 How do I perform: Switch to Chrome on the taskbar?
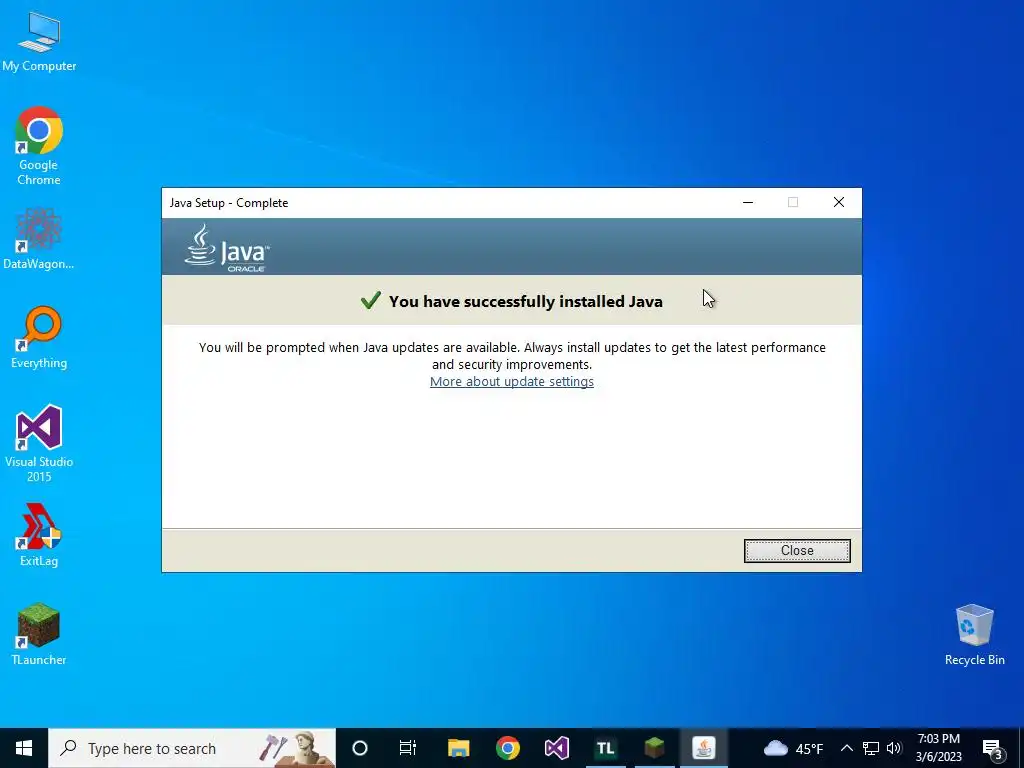click(x=507, y=748)
